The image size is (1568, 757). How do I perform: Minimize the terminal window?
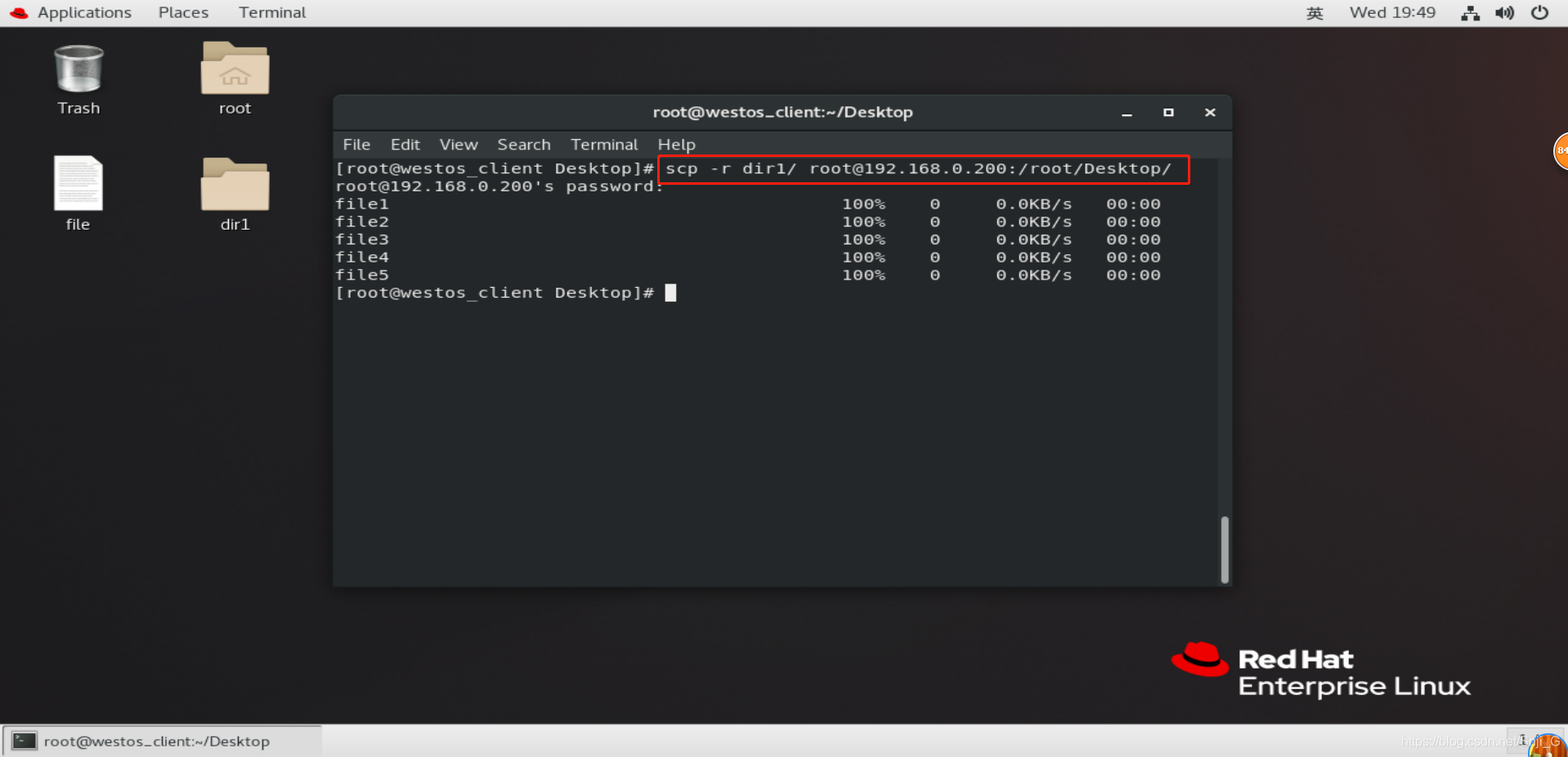point(1127,113)
